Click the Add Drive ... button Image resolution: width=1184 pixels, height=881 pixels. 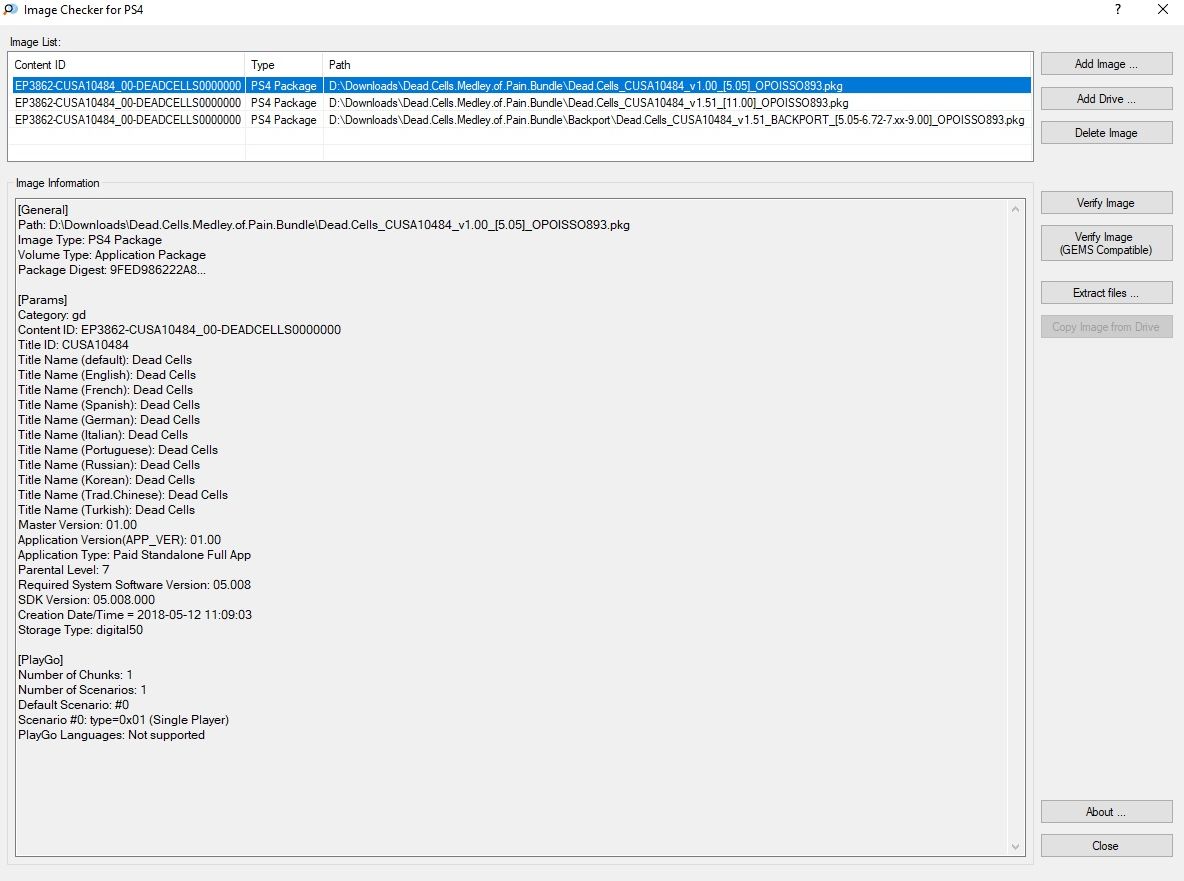pyautogui.click(x=1106, y=99)
